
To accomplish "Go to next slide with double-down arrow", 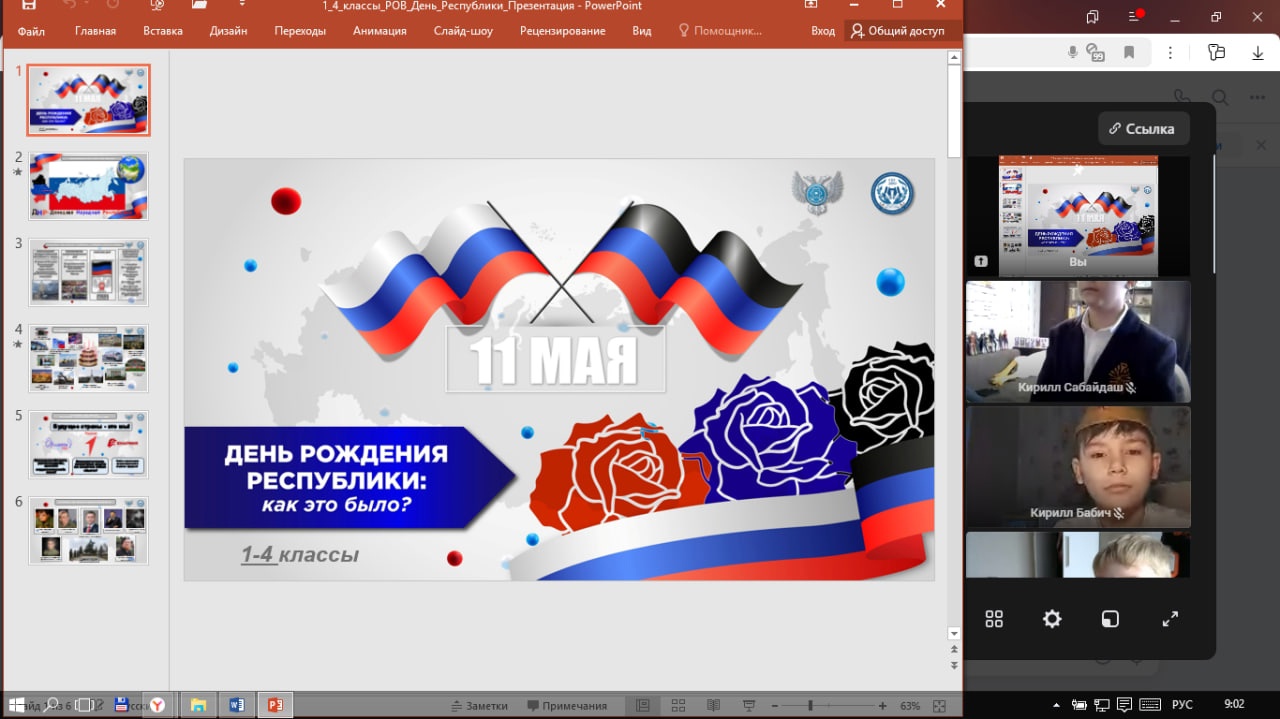I will point(954,665).
